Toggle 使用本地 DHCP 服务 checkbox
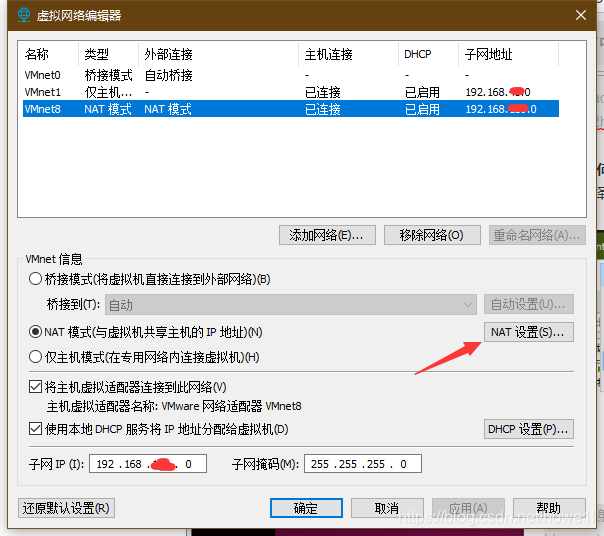 pyautogui.click(x=35, y=428)
